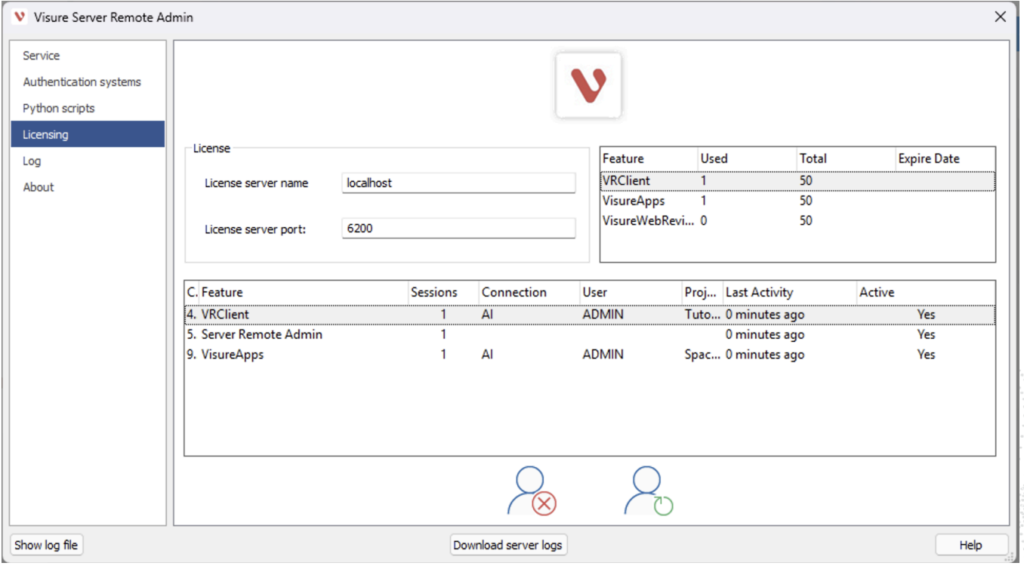Viewport: 1024px width, 566px height.
Task: Click Yes in Server Remote Admin row
Action: click(x=926, y=334)
